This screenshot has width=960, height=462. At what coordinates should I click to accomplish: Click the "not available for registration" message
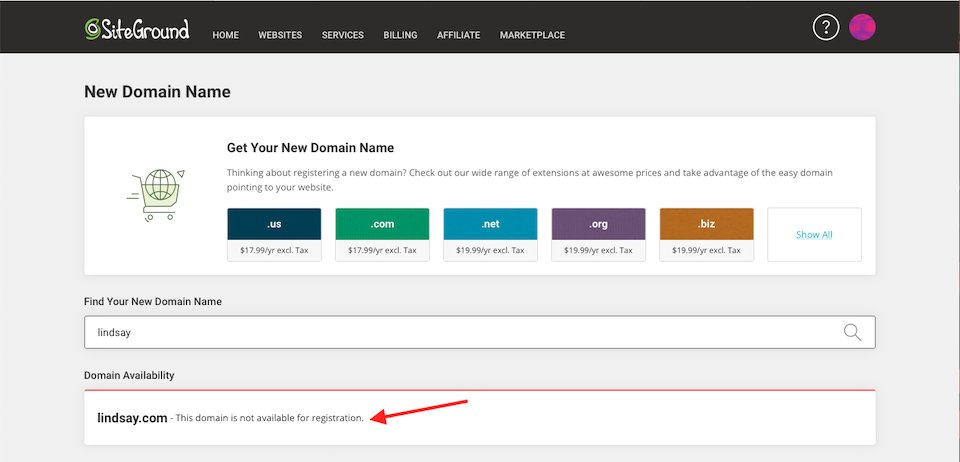tap(270, 418)
